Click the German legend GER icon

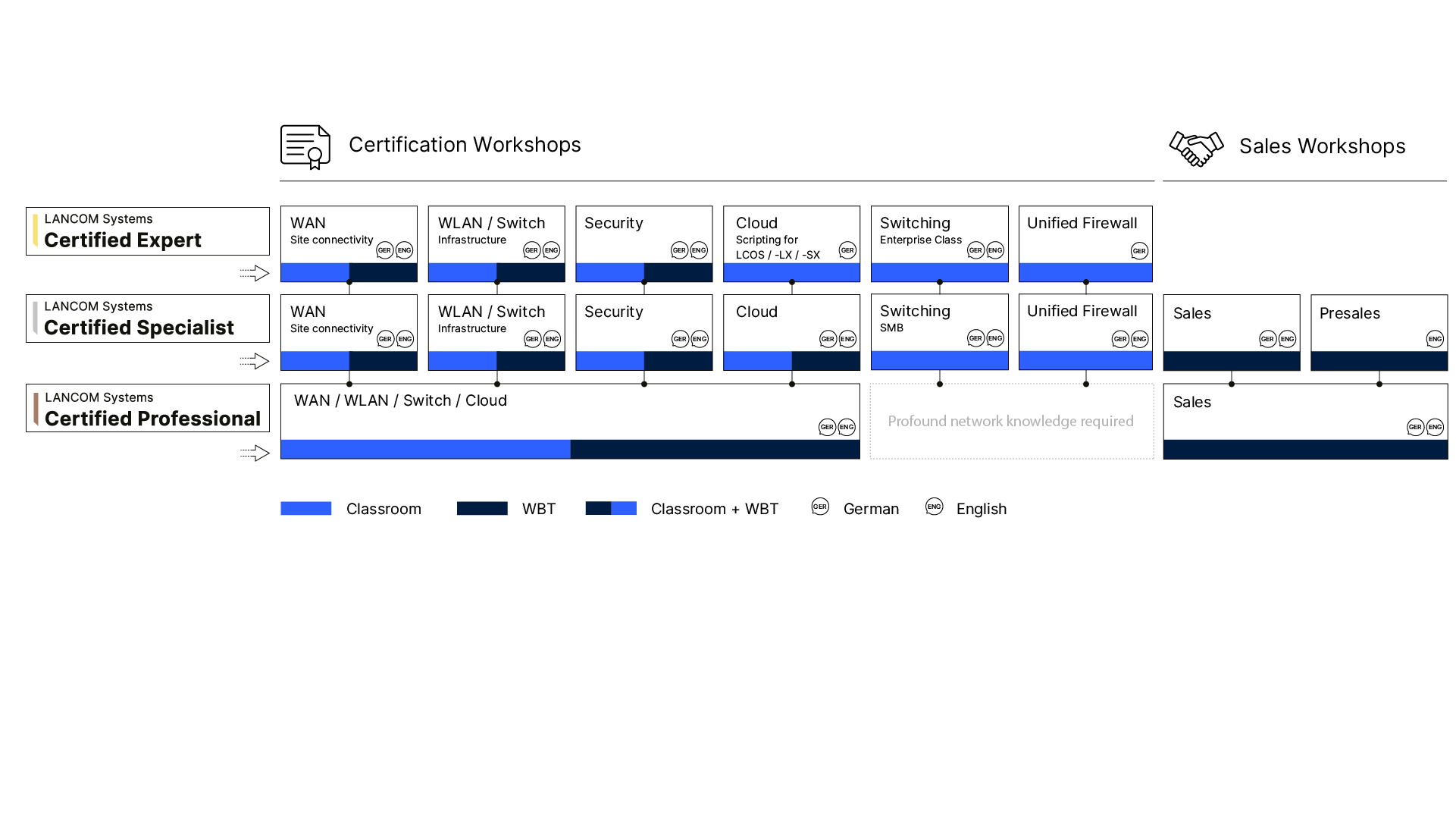pyautogui.click(x=820, y=507)
